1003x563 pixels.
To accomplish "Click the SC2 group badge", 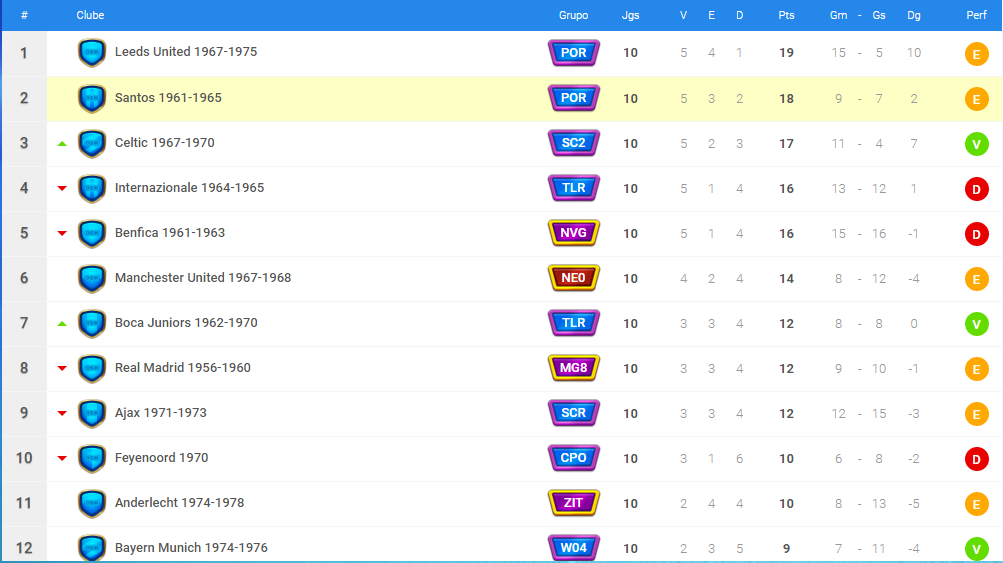I will click(x=573, y=143).
